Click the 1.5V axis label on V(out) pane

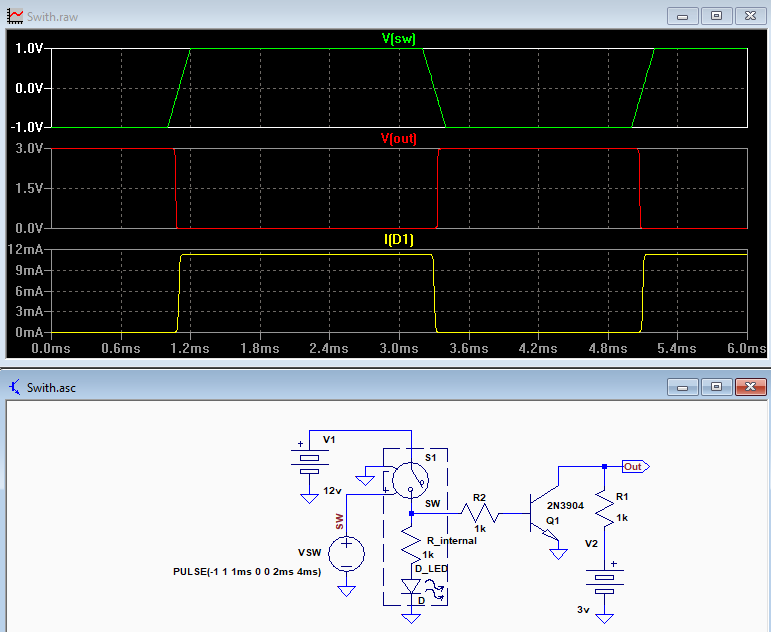(29, 188)
